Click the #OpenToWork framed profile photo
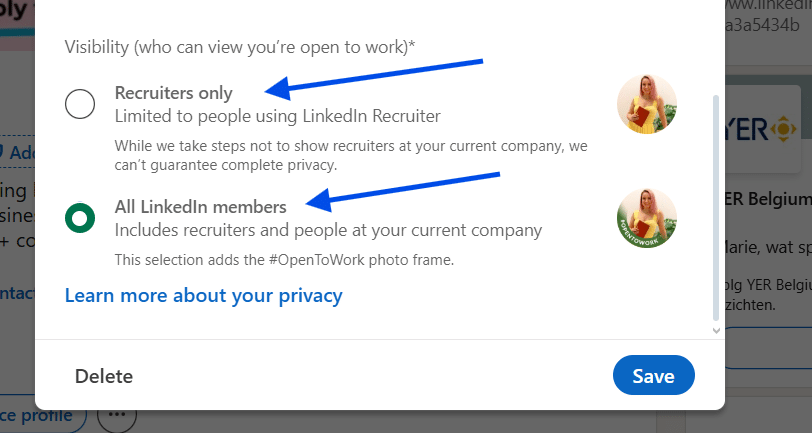812x433 pixels. [647, 218]
